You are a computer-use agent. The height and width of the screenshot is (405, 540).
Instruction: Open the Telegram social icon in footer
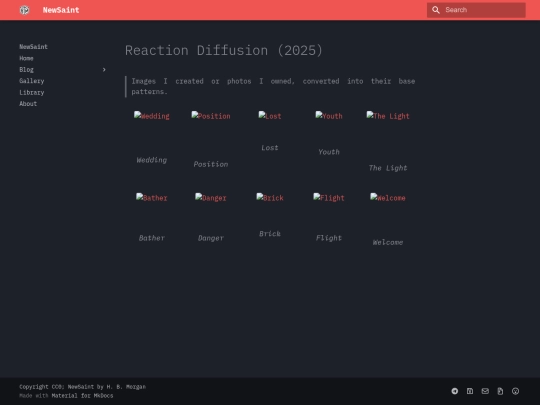coord(455,391)
